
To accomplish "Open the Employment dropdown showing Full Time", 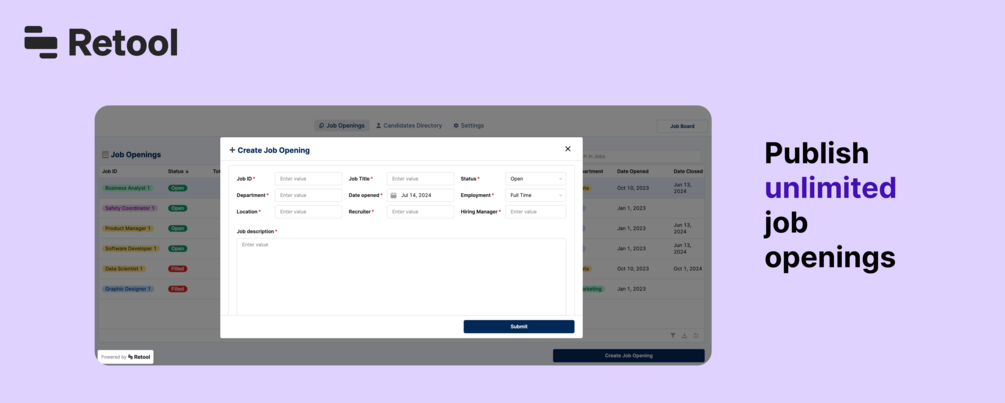I will pyautogui.click(x=536, y=195).
